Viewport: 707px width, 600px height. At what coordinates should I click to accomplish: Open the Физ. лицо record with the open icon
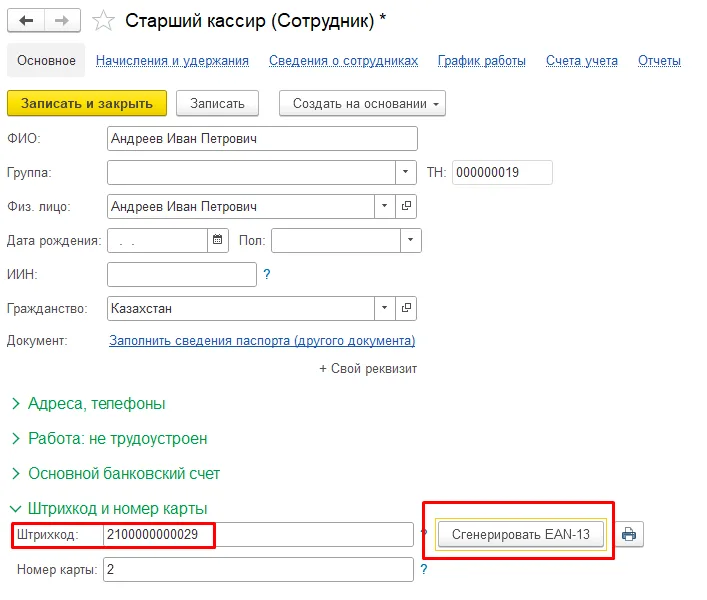tap(406, 206)
